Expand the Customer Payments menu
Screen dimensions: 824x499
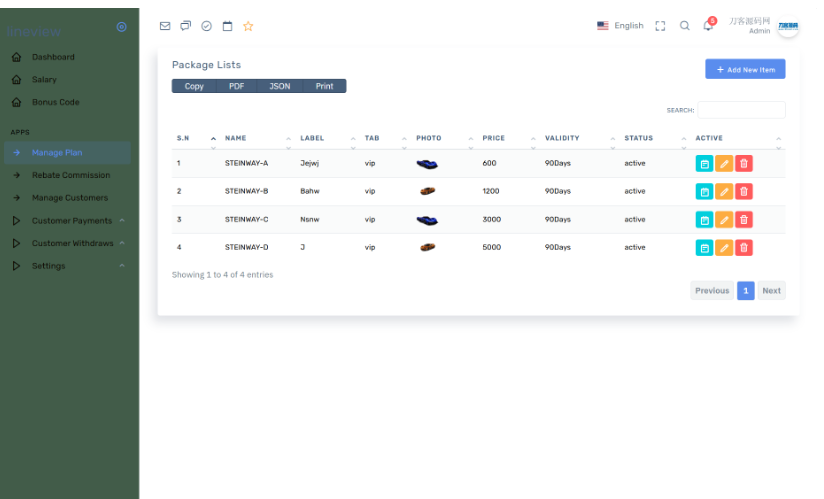(x=72, y=220)
